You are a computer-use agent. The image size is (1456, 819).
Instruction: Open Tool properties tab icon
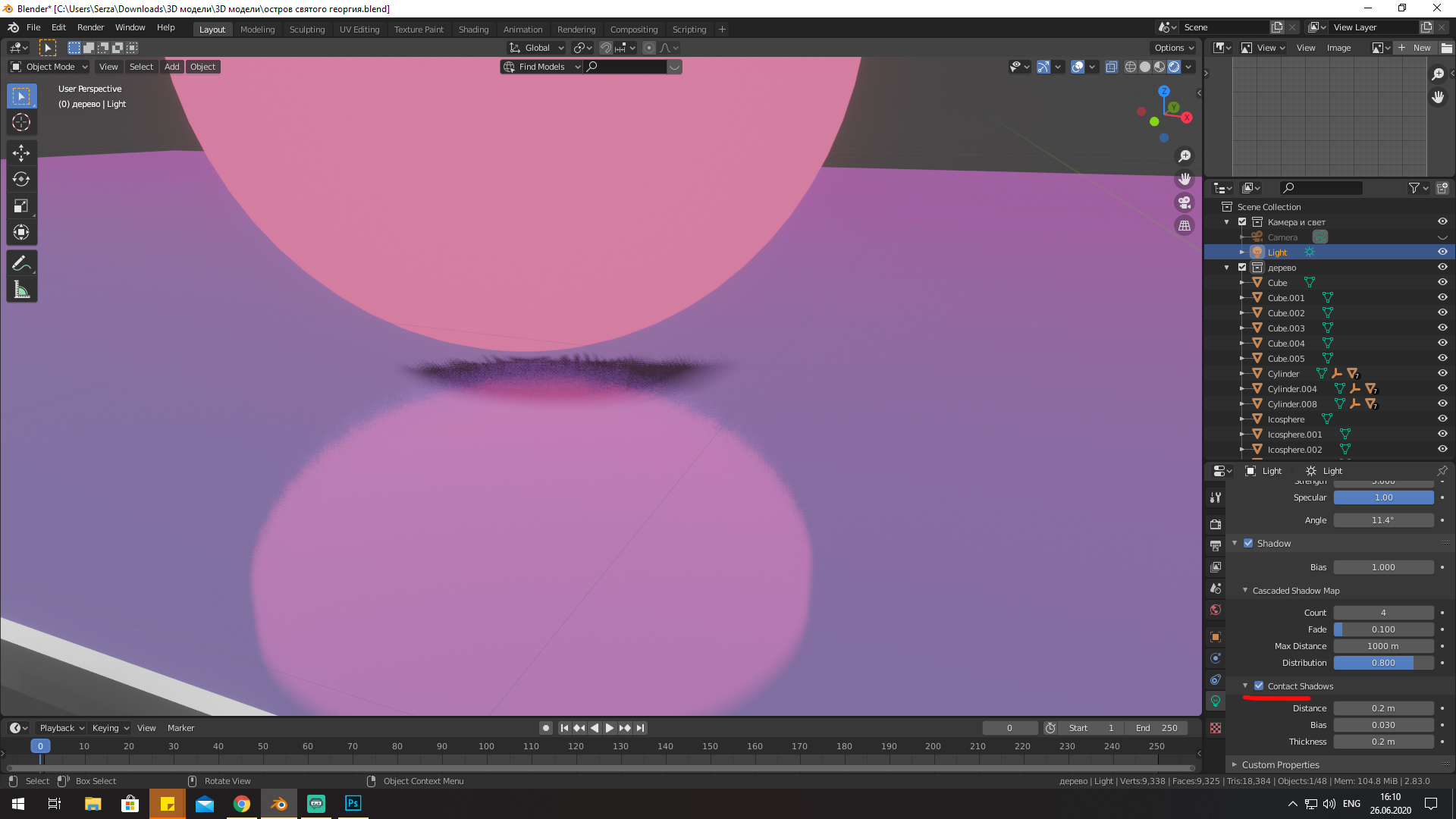[1216, 497]
